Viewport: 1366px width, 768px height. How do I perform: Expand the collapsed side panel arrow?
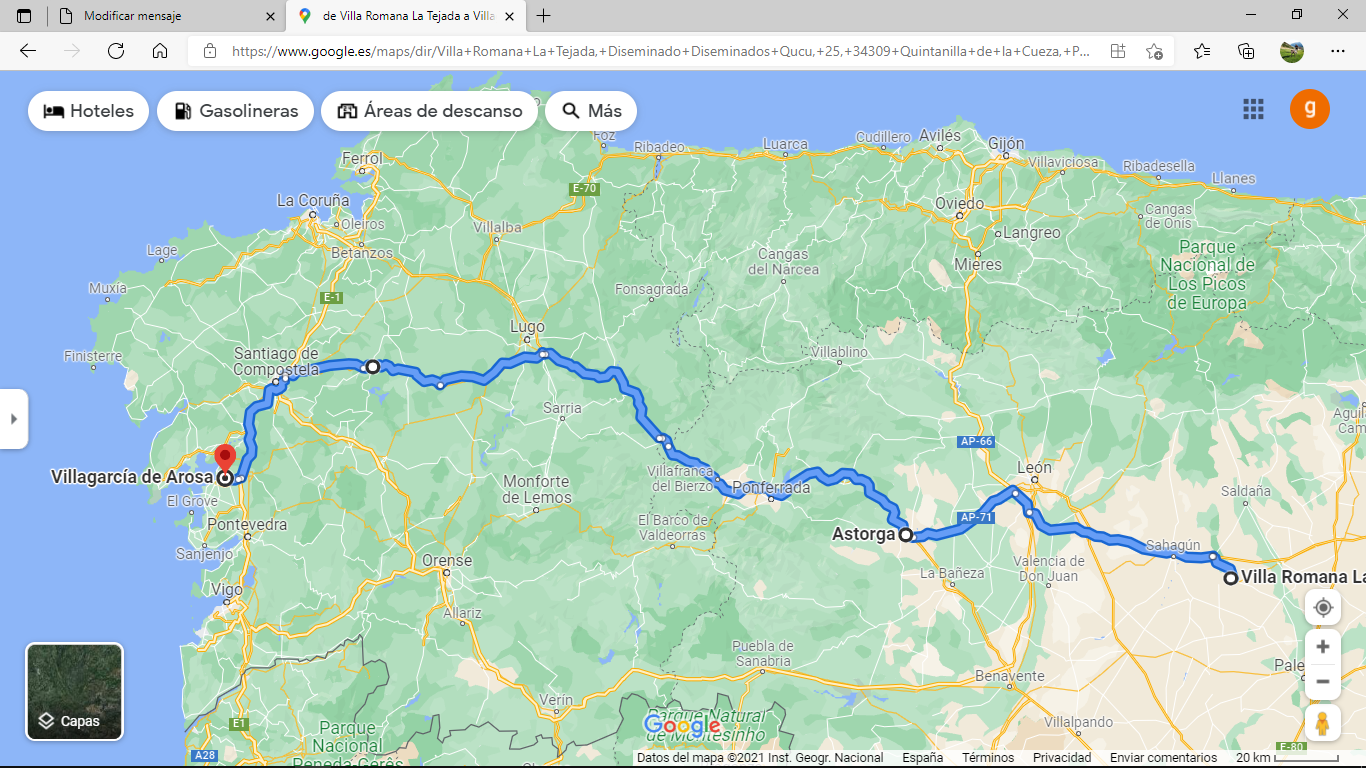(13, 419)
